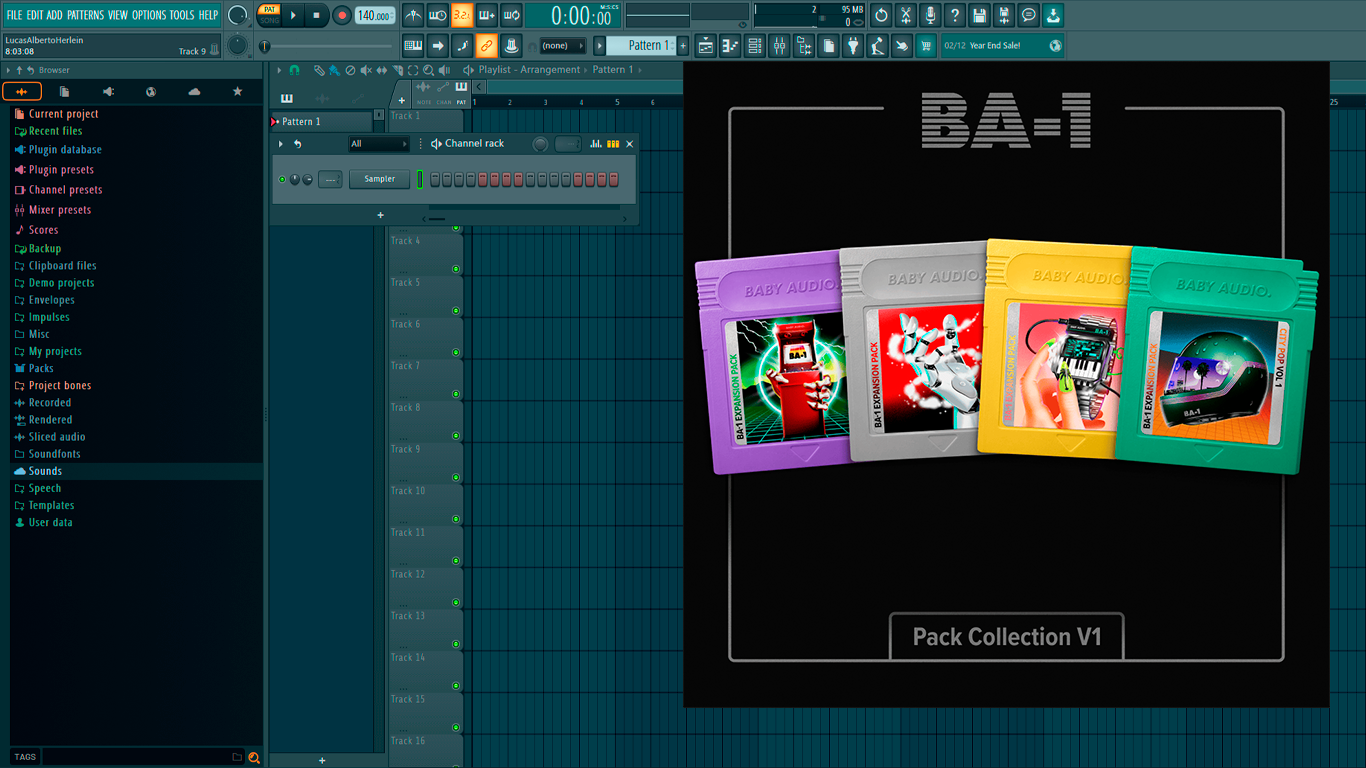Enable typing keyboard to piano
The height and width of the screenshot is (768, 1366).
coord(413,45)
